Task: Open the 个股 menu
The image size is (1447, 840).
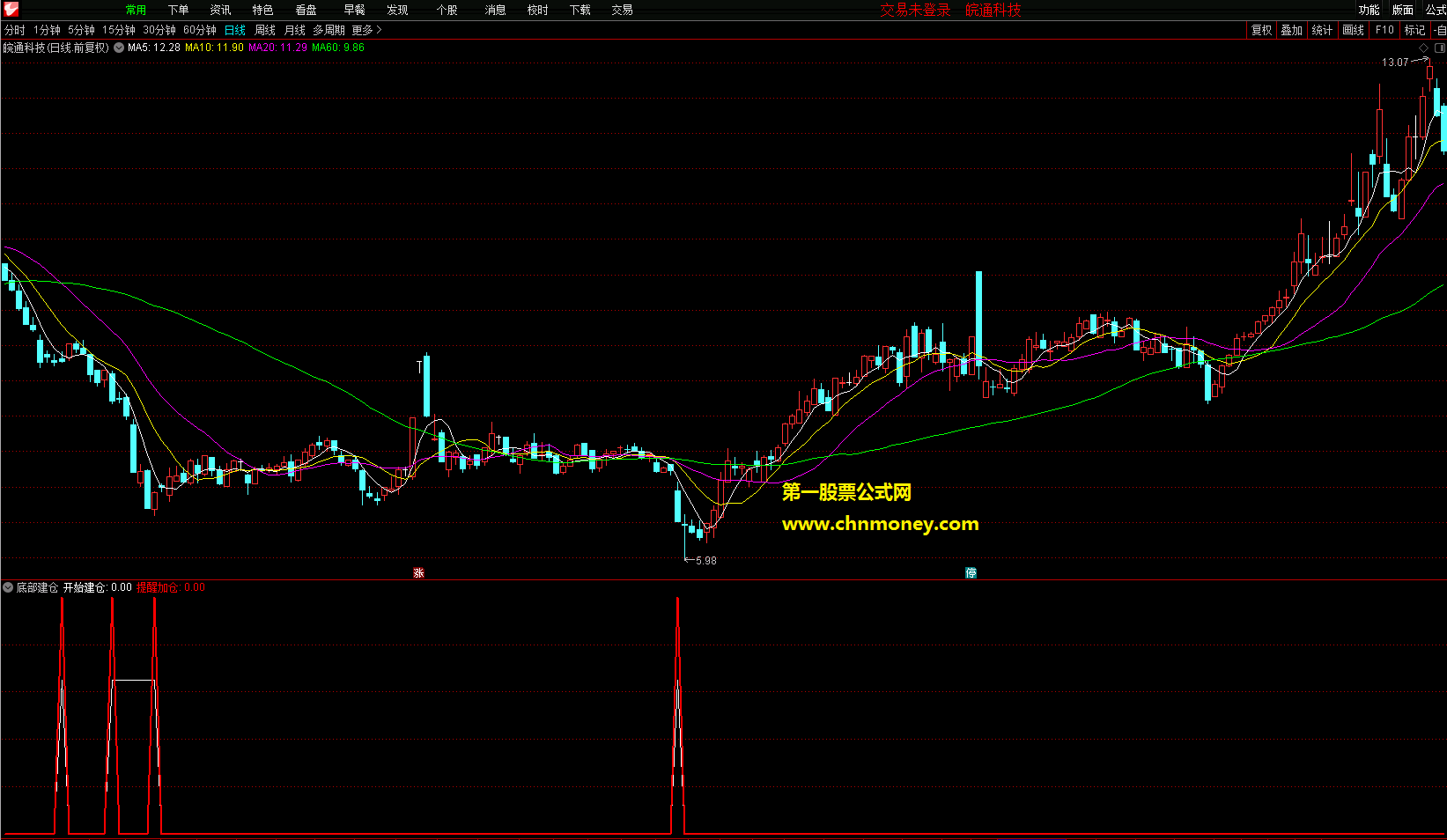Action: point(447,10)
